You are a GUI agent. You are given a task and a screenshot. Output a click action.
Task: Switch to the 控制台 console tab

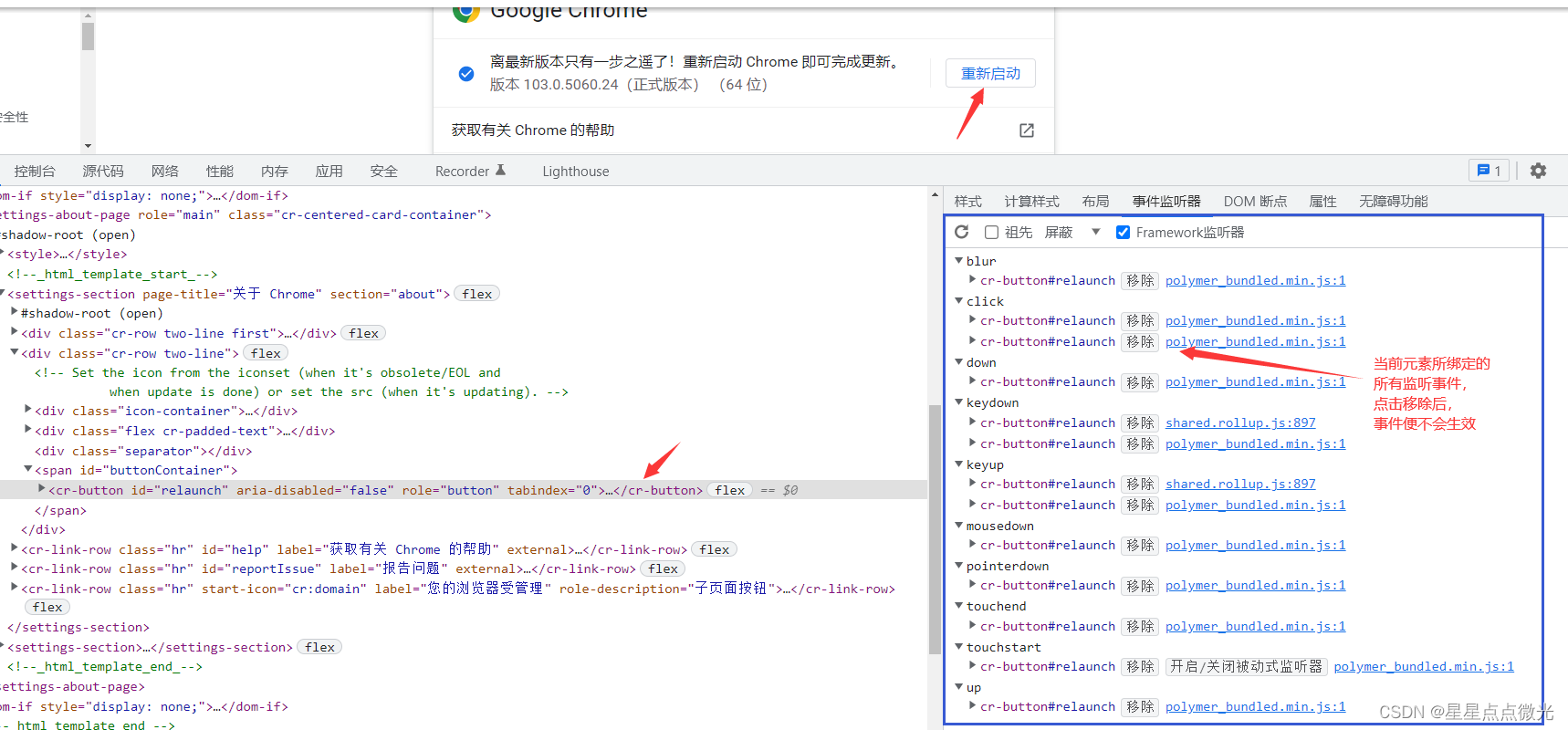tap(35, 172)
